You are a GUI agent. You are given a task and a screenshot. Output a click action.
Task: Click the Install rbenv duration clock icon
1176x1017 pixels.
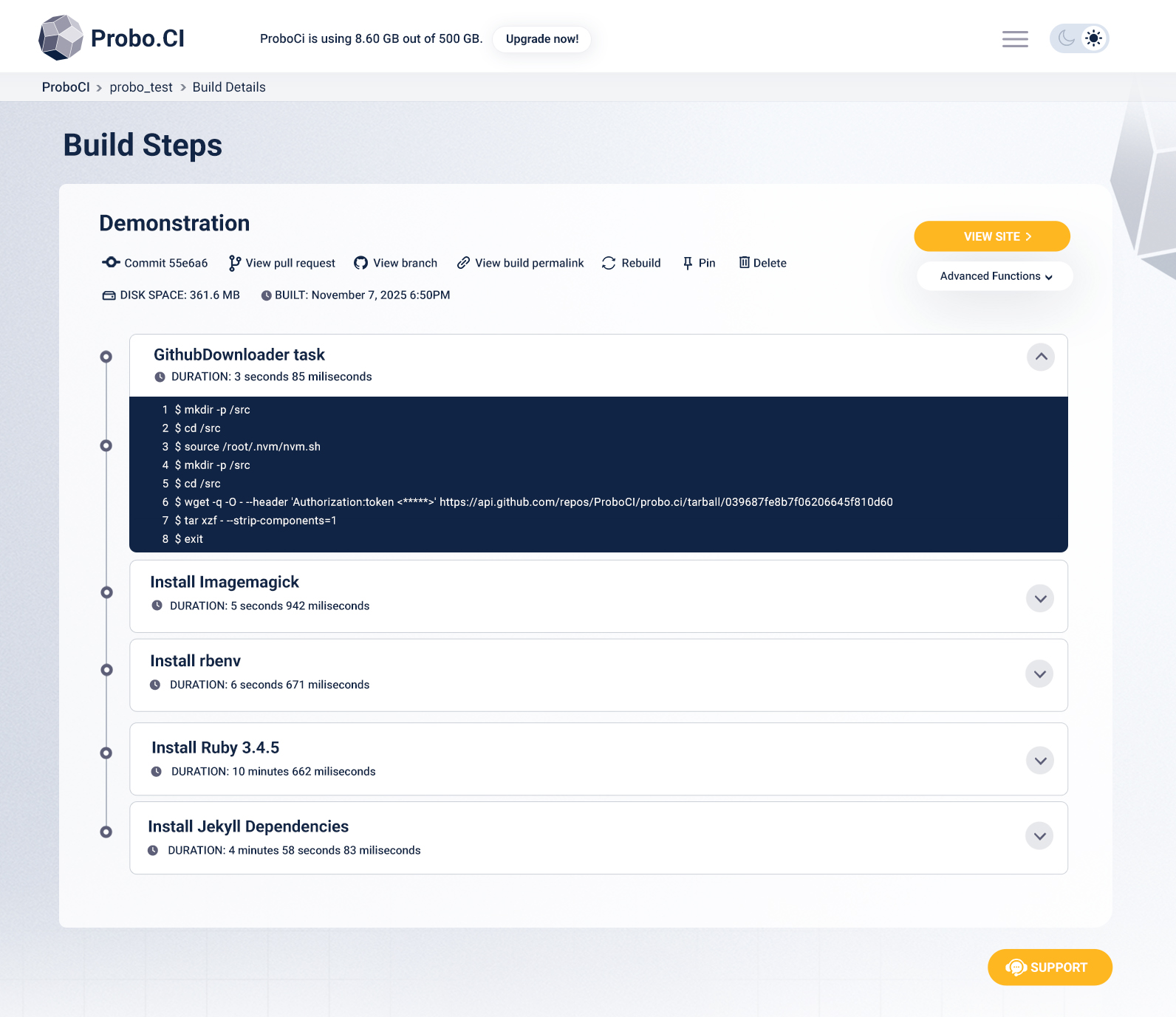click(x=155, y=685)
